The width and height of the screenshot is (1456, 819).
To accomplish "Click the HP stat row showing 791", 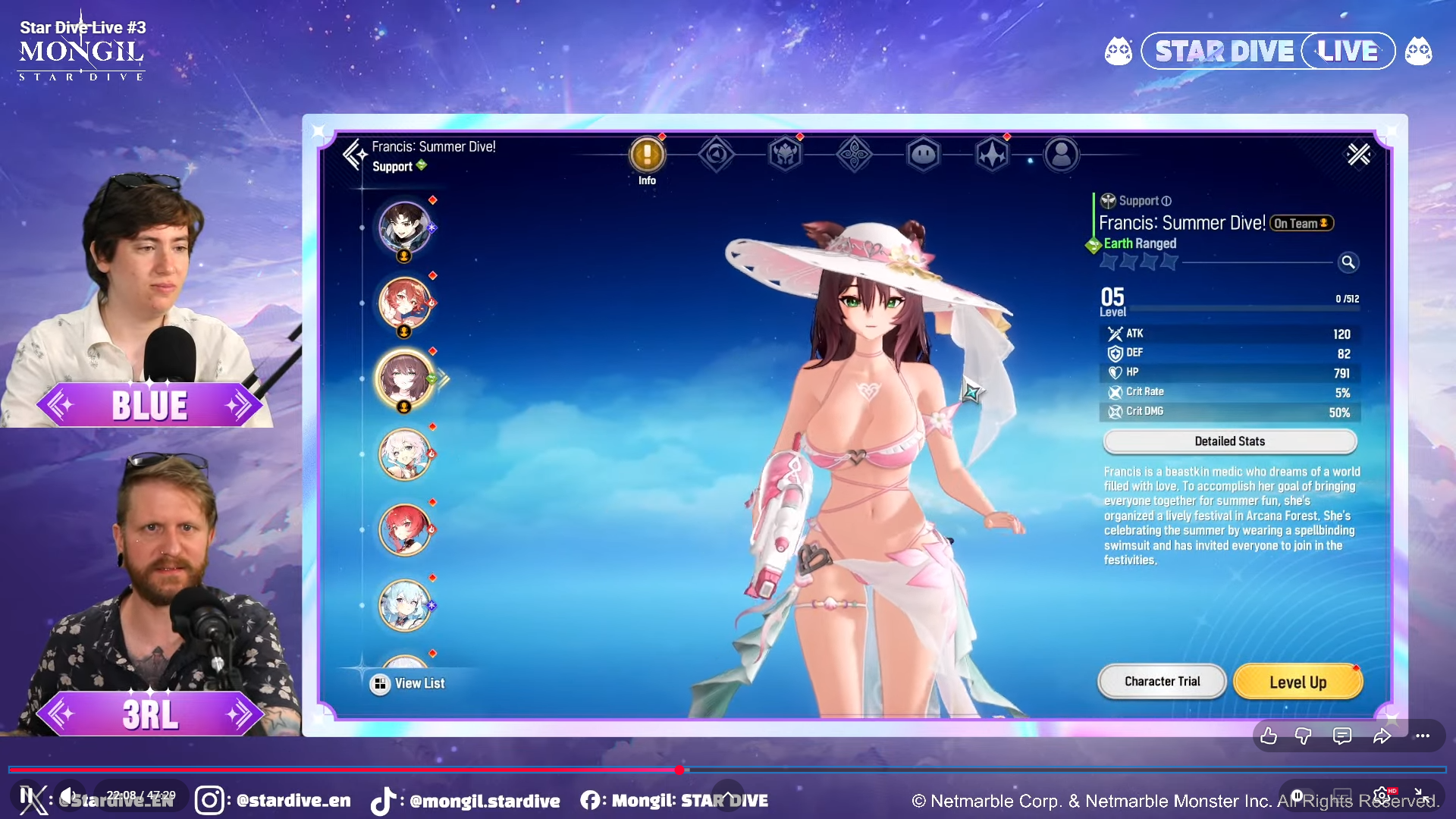I will (x=1229, y=373).
